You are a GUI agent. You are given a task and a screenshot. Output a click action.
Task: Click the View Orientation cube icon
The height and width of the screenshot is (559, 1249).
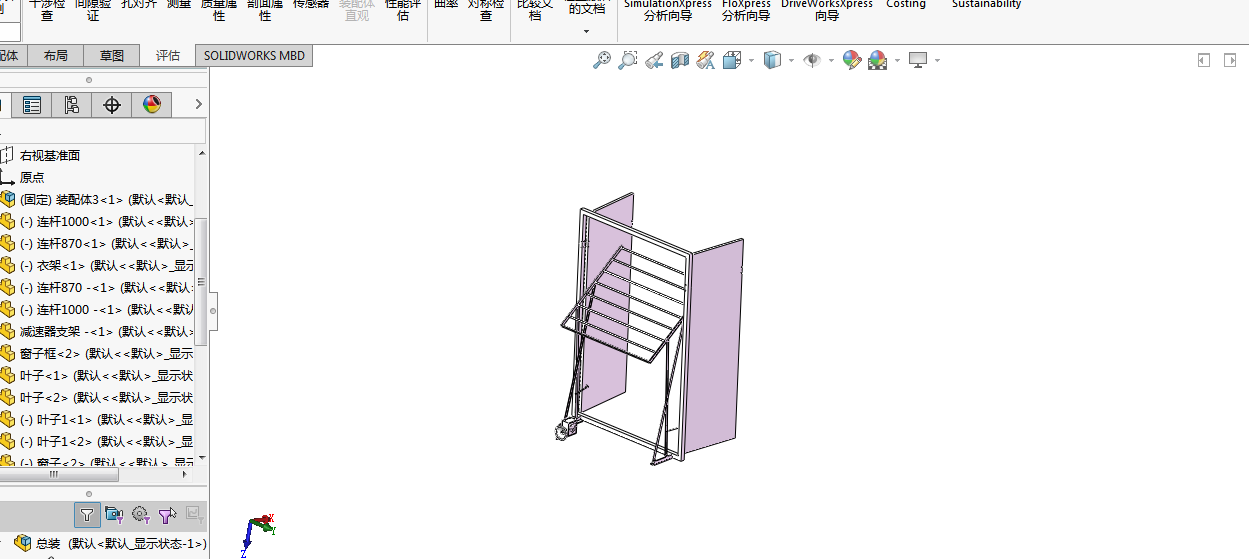coord(732,60)
